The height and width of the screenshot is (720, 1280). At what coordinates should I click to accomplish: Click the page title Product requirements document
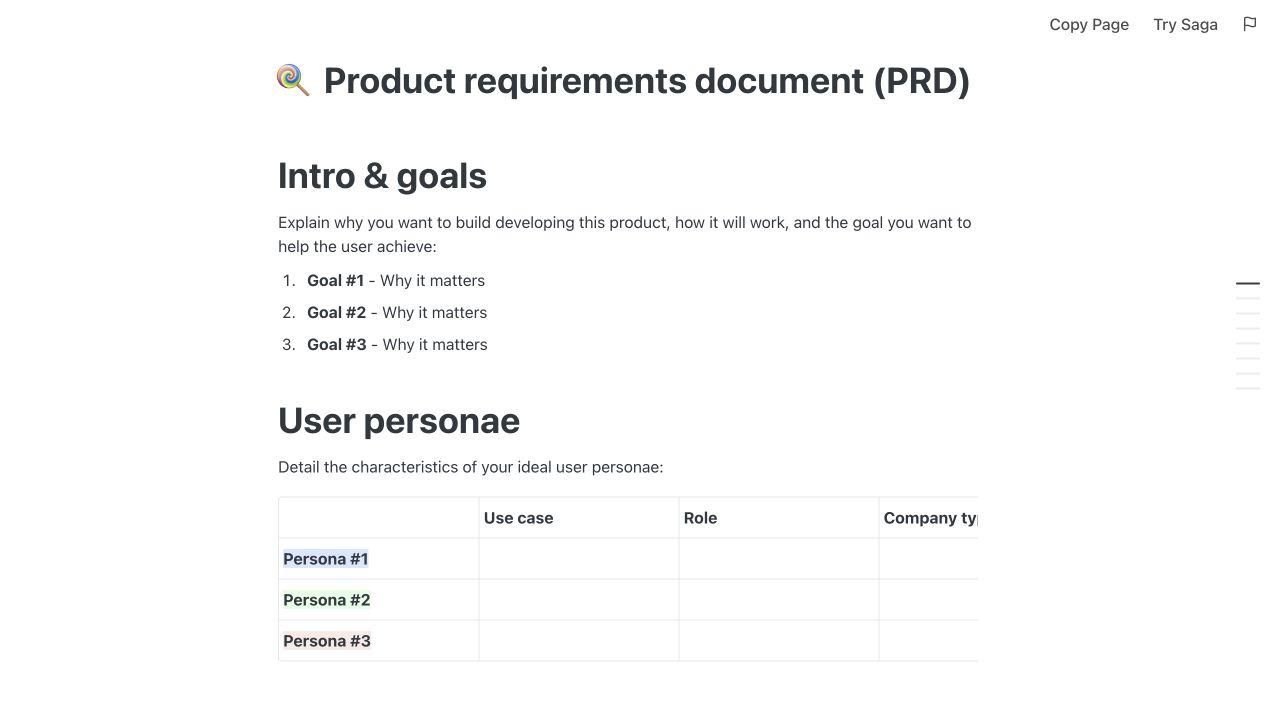click(x=647, y=81)
